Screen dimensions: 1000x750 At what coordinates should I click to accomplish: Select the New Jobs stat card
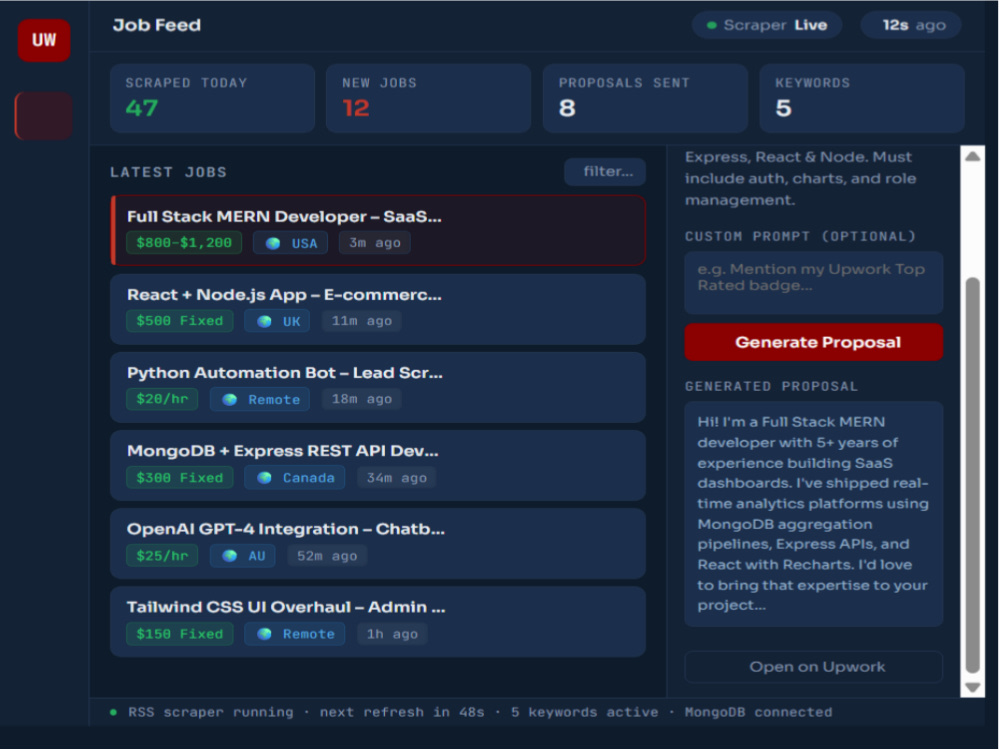click(x=429, y=98)
